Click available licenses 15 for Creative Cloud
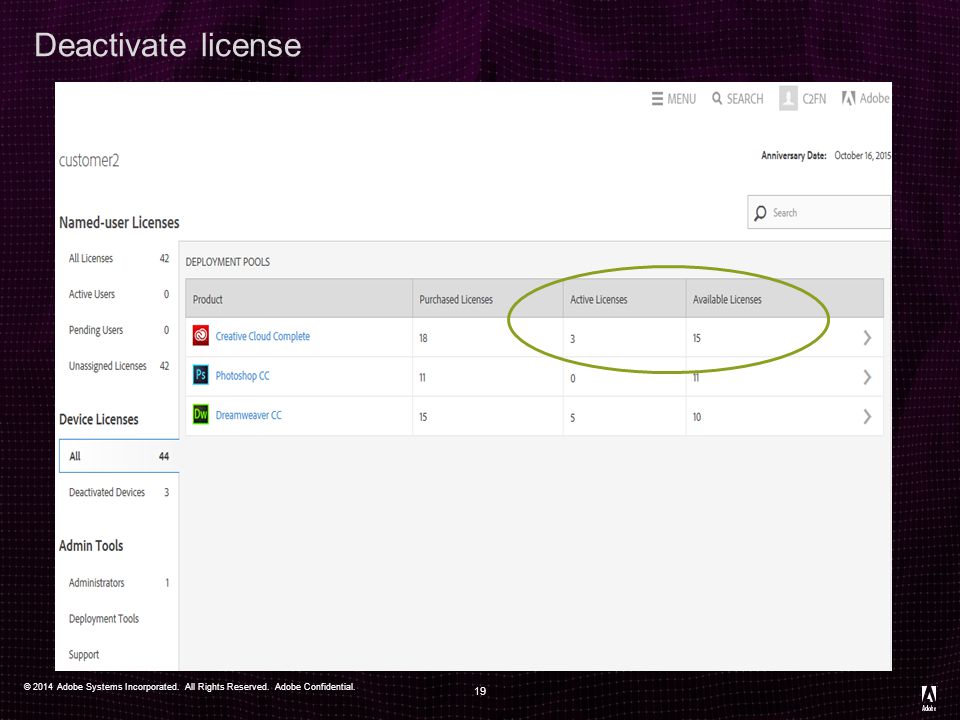This screenshot has width=960, height=720. [x=697, y=338]
